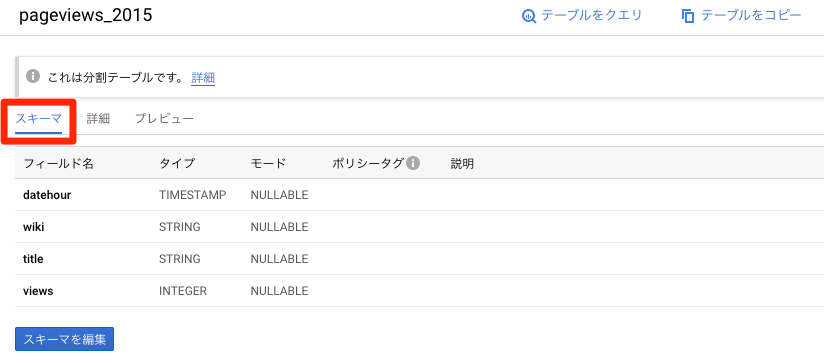This screenshot has width=824, height=363.
Task: Follow the 詳細 link in the notice
Action: click(203, 78)
